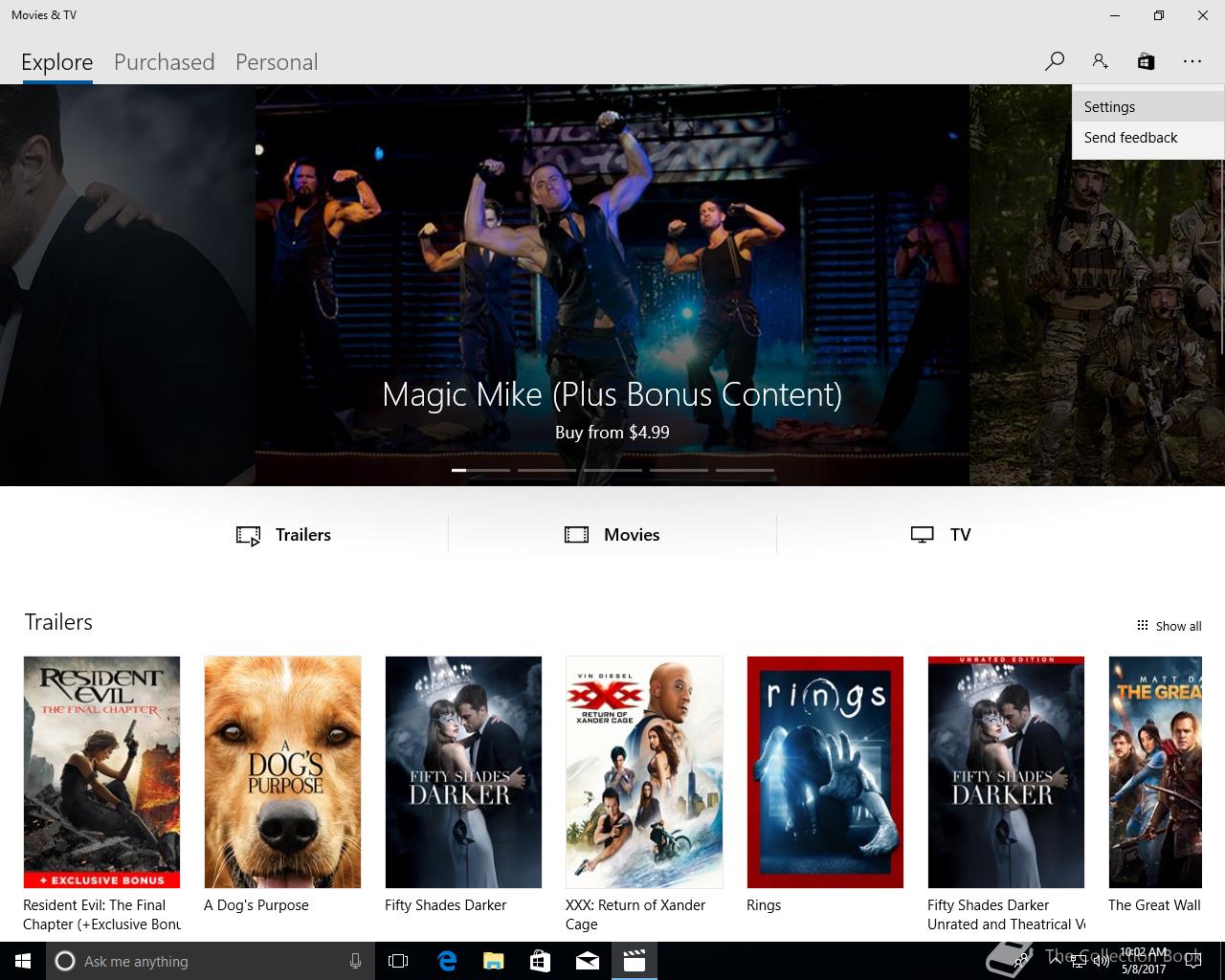1225x980 pixels.
Task: Open the search magnifier icon
Action: click(1055, 61)
